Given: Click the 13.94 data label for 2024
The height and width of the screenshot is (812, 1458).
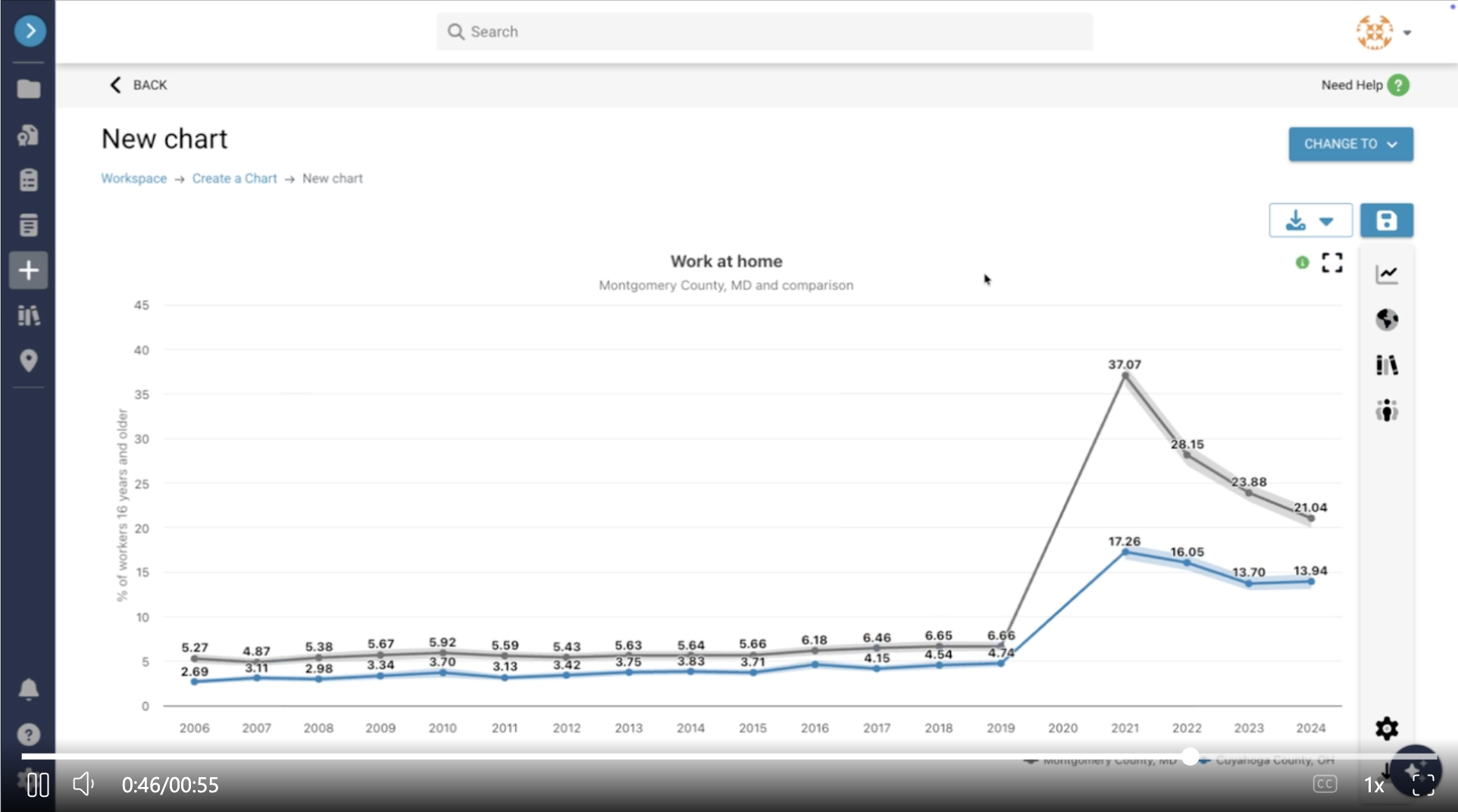Looking at the screenshot, I should point(1310,570).
